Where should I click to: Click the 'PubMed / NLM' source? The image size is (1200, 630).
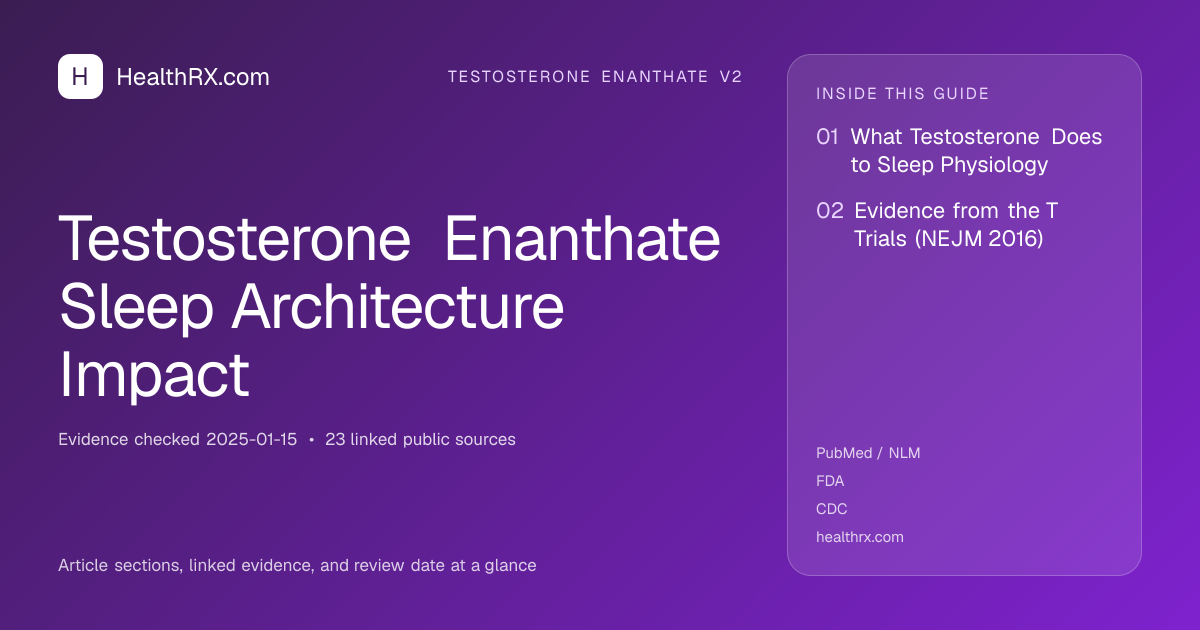click(868, 453)
